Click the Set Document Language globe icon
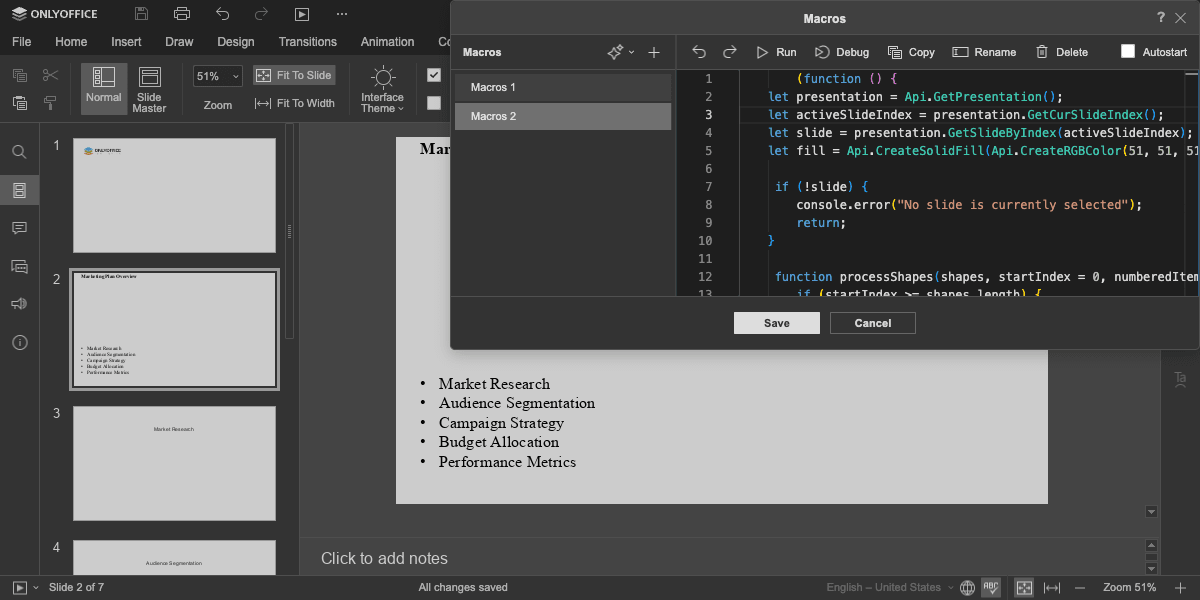This screenshot has width=1200, height=600. tap(967, 587)
